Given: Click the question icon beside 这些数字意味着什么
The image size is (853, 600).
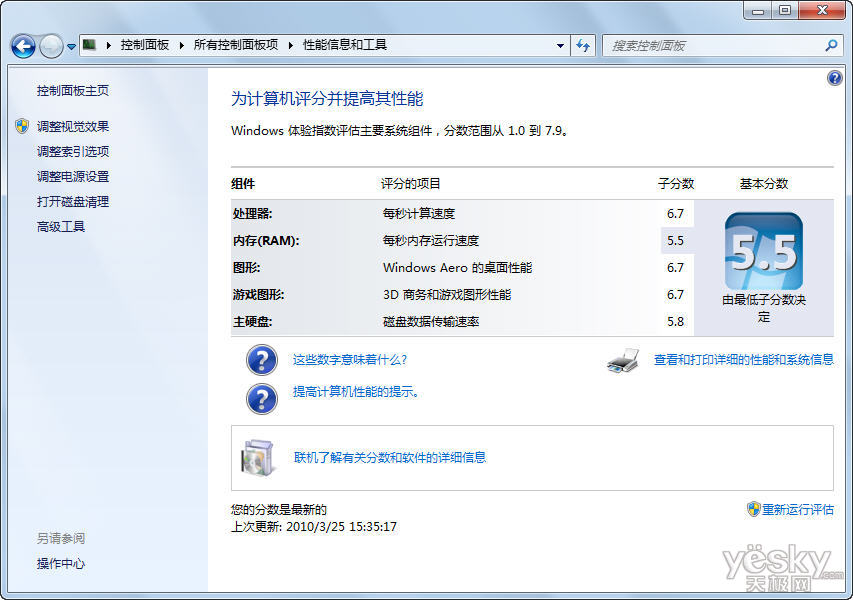Looking at the screenshot, I should (x=262, y=360).
